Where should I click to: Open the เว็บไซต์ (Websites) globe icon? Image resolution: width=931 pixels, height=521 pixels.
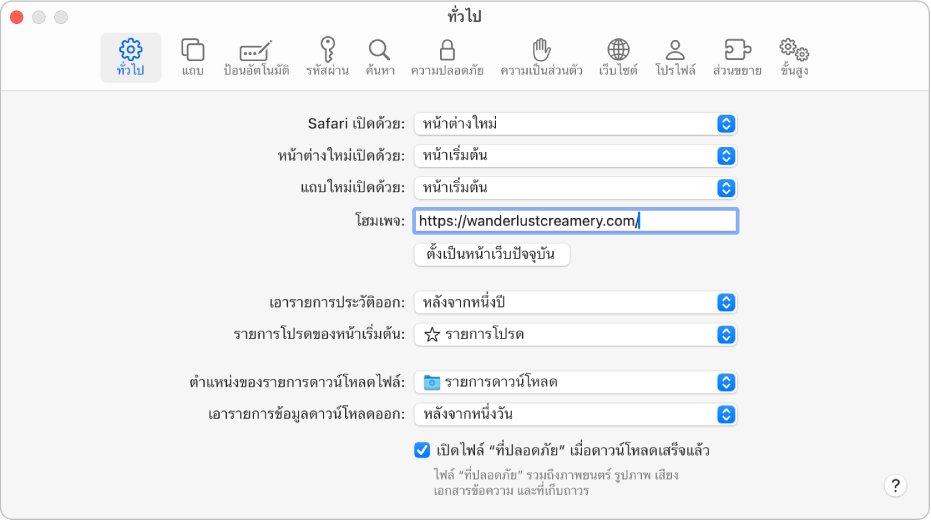tap(618, 57)
